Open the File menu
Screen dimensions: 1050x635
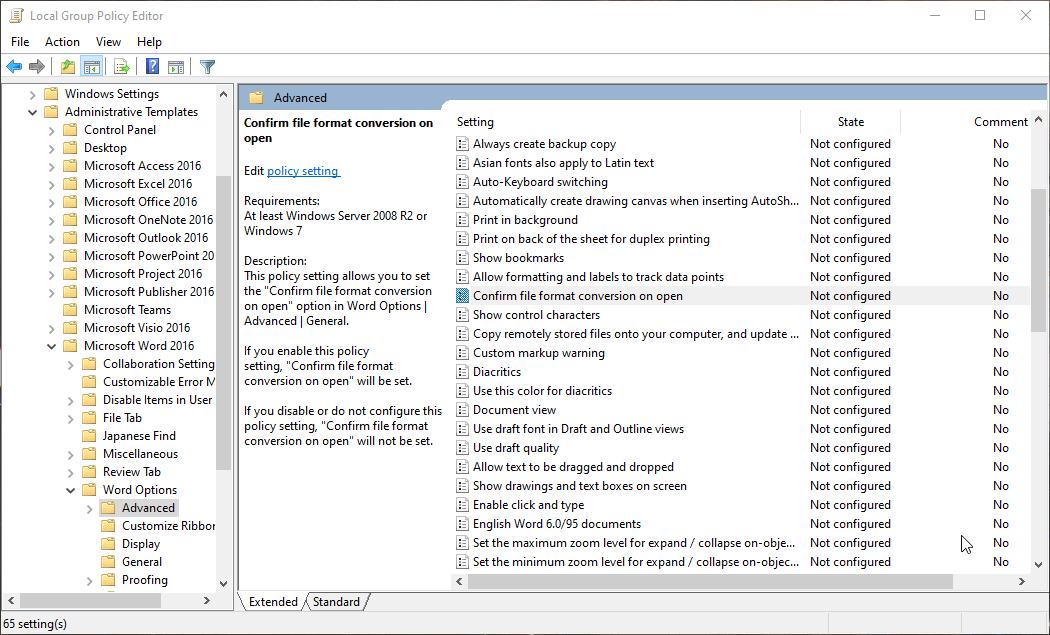click(20, 42)
